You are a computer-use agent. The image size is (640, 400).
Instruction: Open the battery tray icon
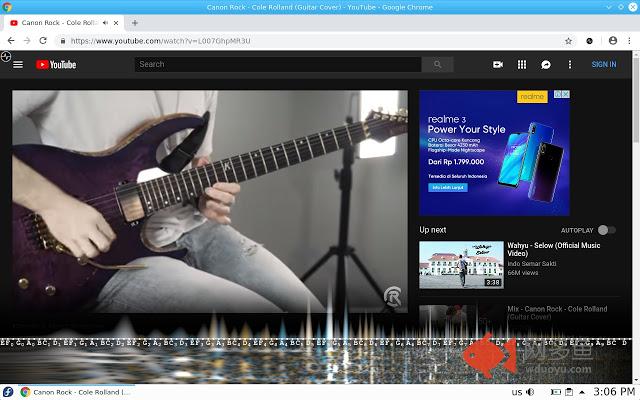point(556,392)
